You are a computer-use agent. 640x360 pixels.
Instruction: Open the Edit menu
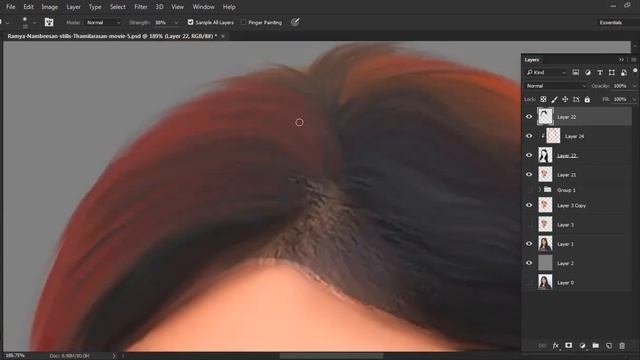[x=28, y=7]
